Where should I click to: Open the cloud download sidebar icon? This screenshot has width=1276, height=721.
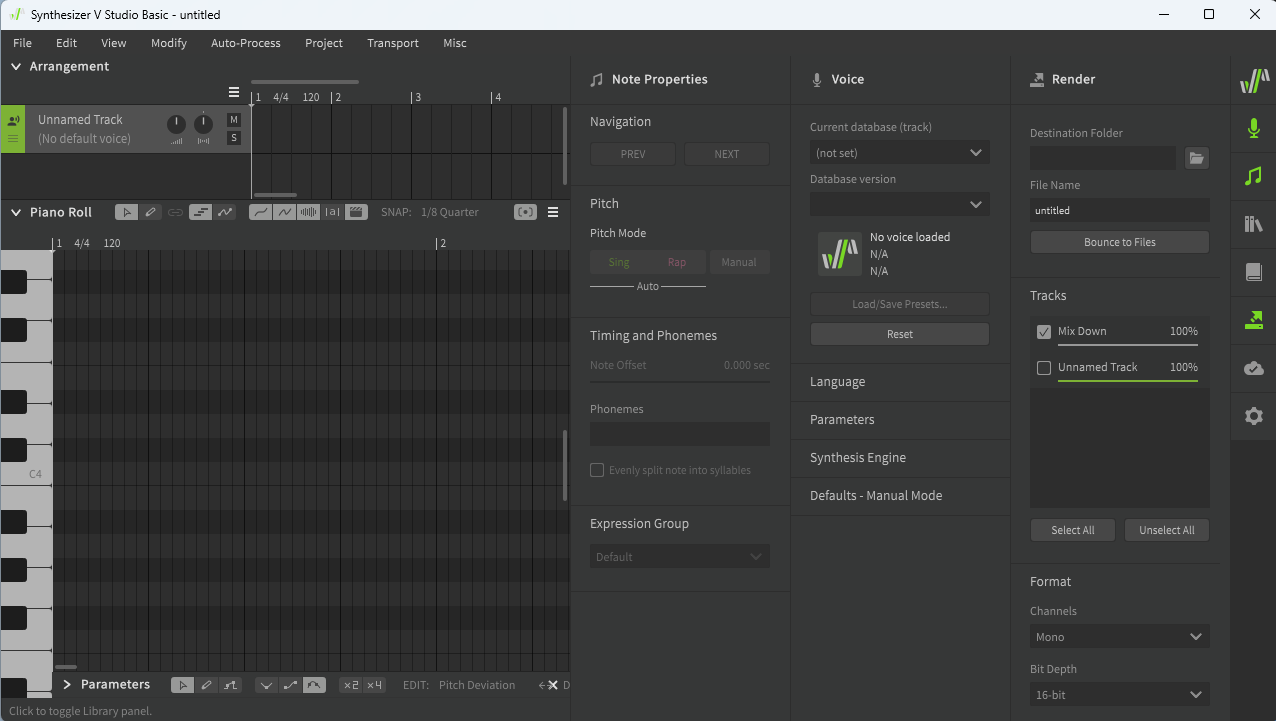1254,368
